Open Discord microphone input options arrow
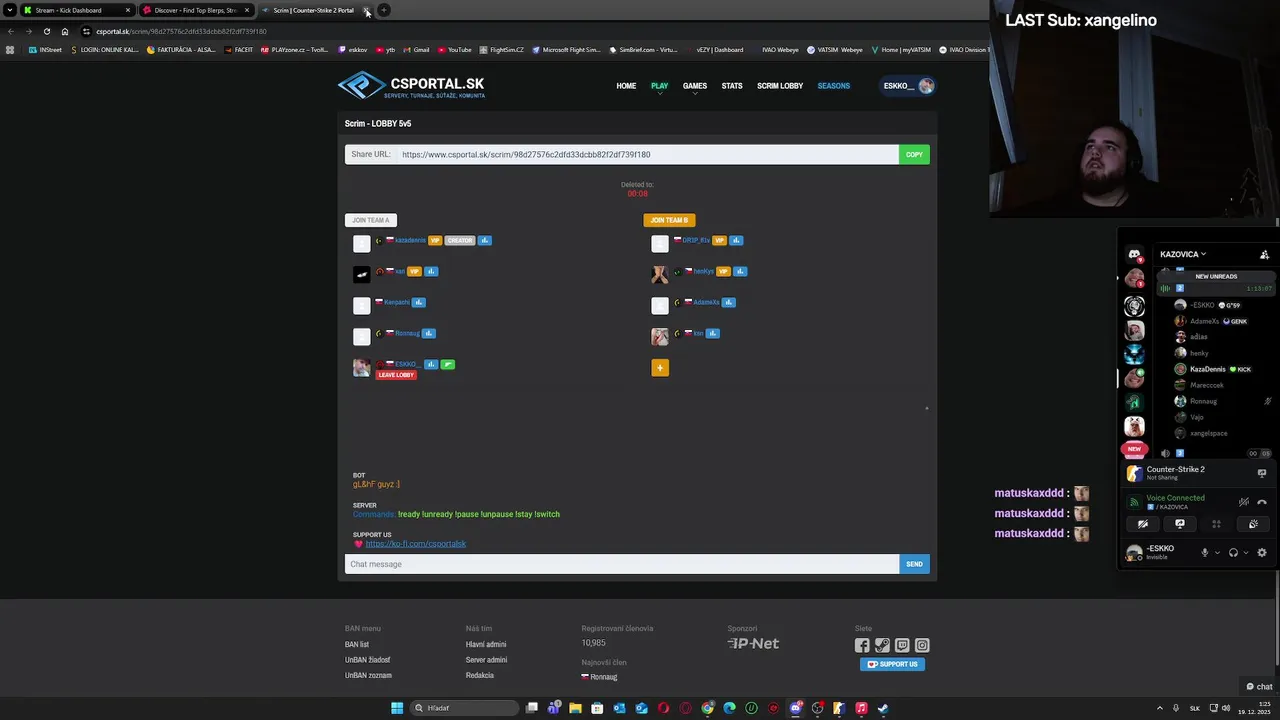The image size is (1280, 720). [1217, 552]
